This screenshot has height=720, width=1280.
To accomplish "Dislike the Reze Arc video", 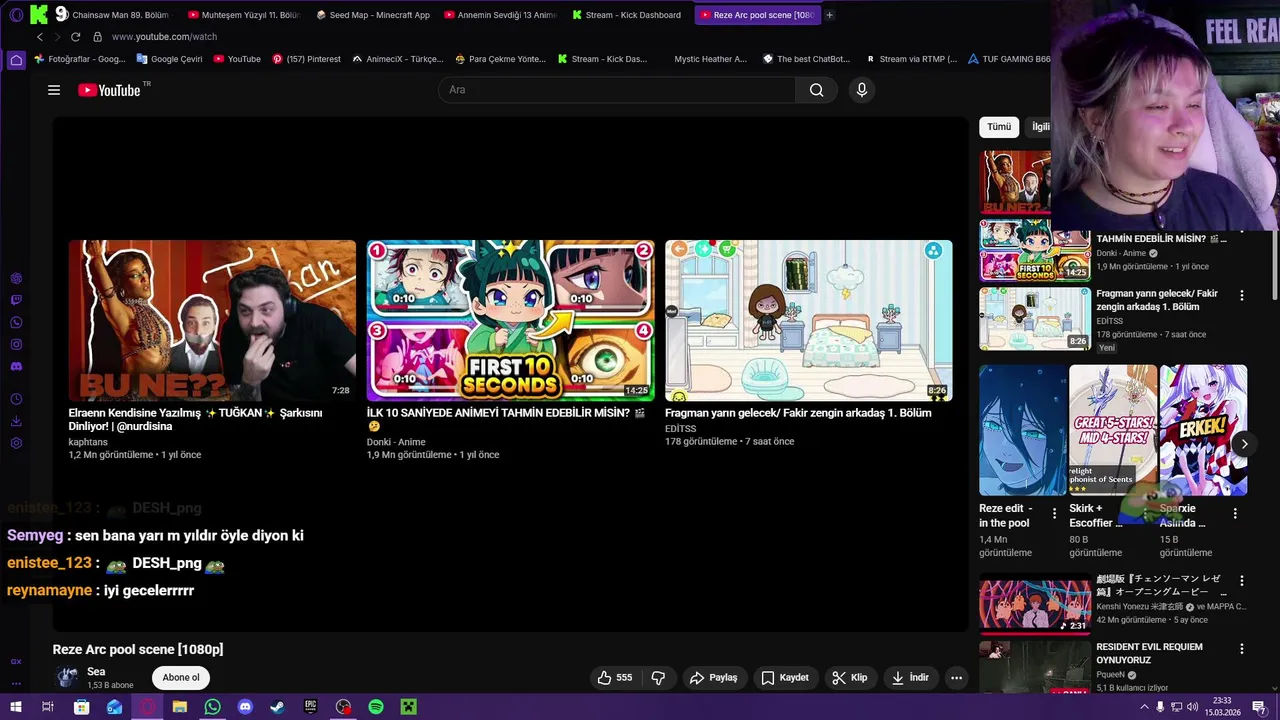I will [658, 678].
